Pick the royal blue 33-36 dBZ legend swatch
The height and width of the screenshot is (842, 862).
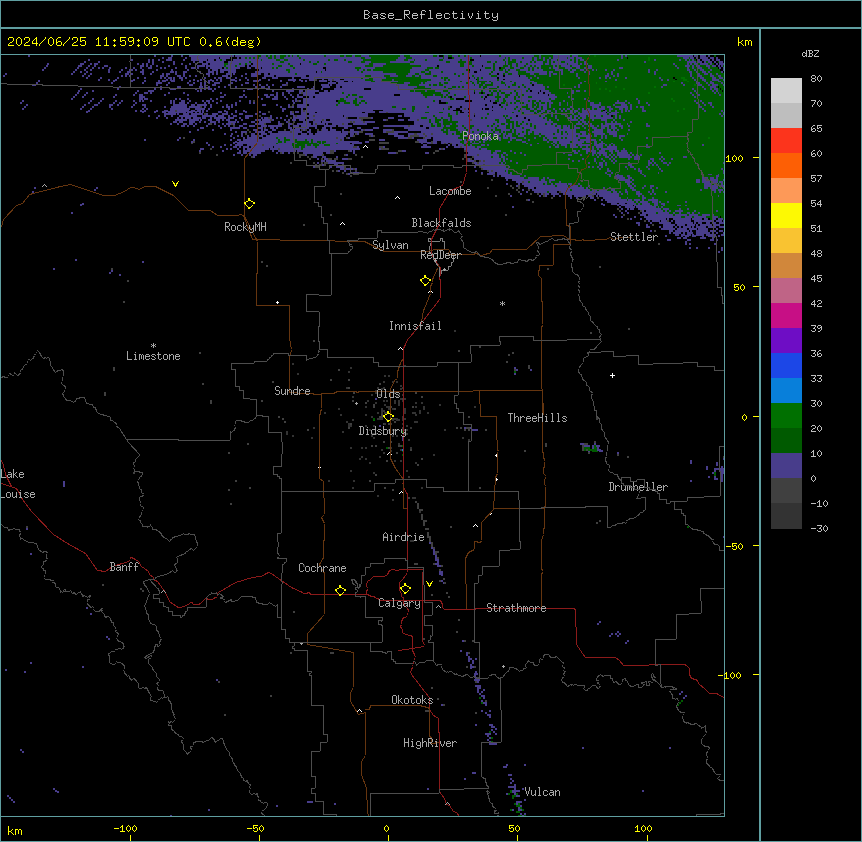[x=786, y=365]
